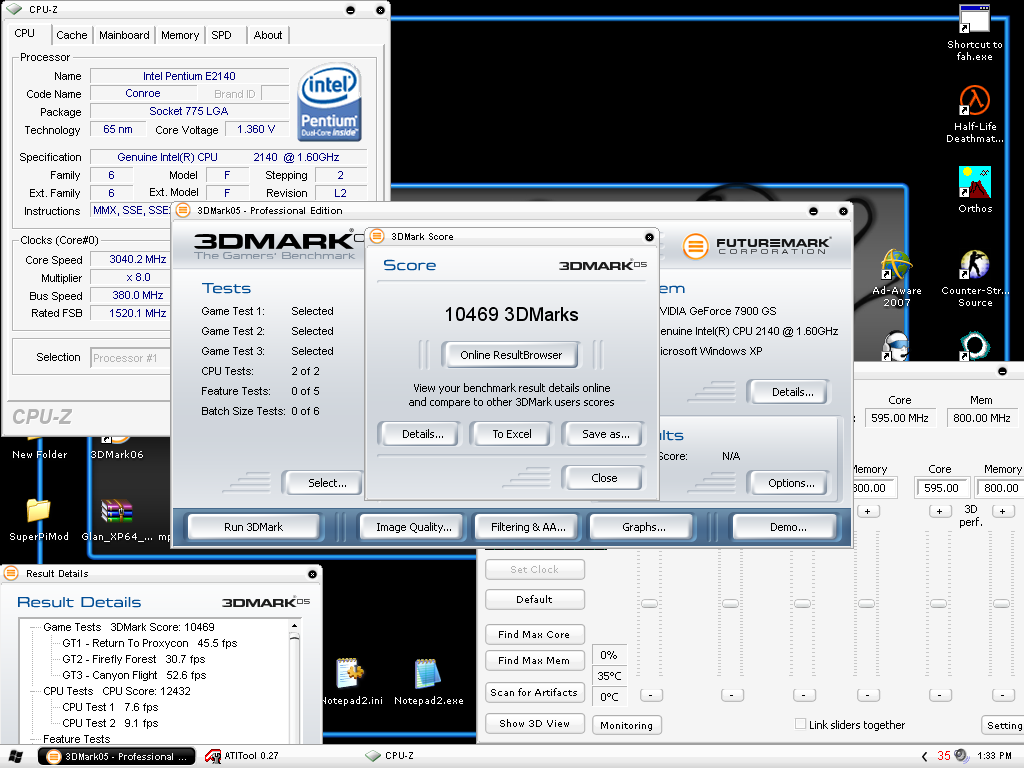This screenshot has width=1024, height=768.
Task: Click Options... button in 3DMark05 results
Action: click(791, 483)
